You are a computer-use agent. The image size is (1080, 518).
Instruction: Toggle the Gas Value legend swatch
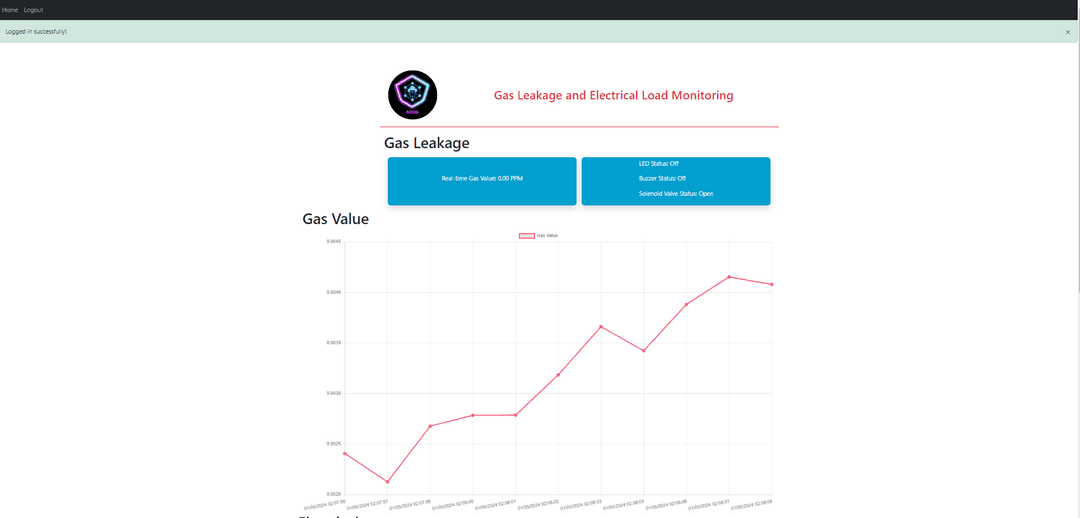coord(526,236)
